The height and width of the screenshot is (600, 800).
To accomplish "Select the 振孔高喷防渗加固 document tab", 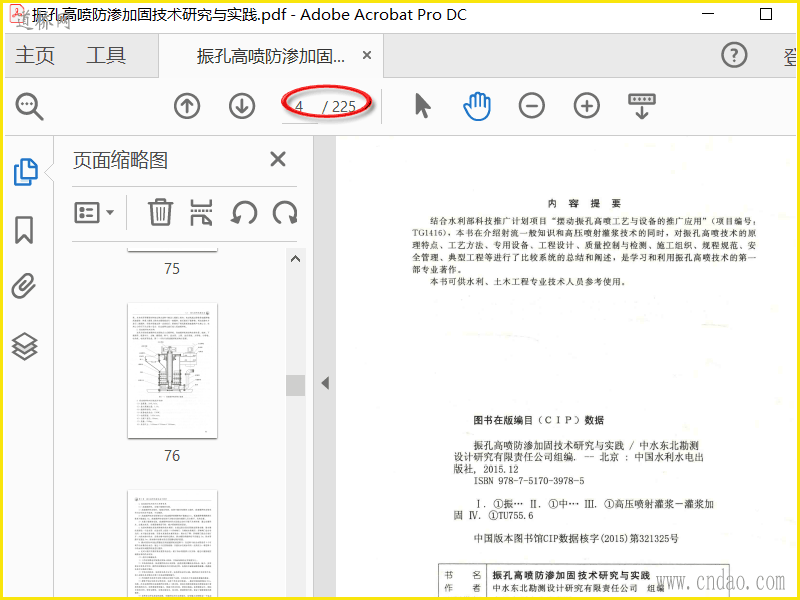I will [x=271, y=56].
